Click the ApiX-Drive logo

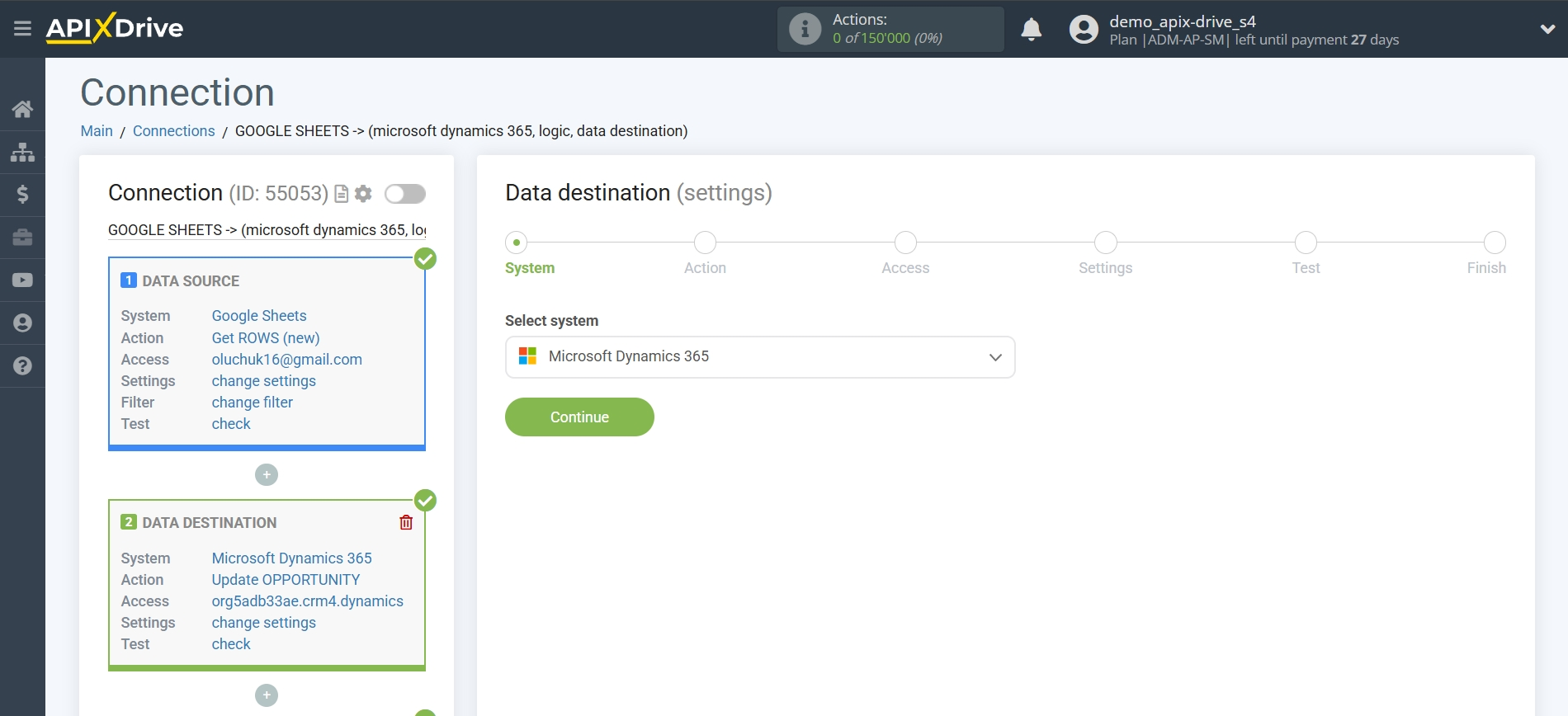115,28
